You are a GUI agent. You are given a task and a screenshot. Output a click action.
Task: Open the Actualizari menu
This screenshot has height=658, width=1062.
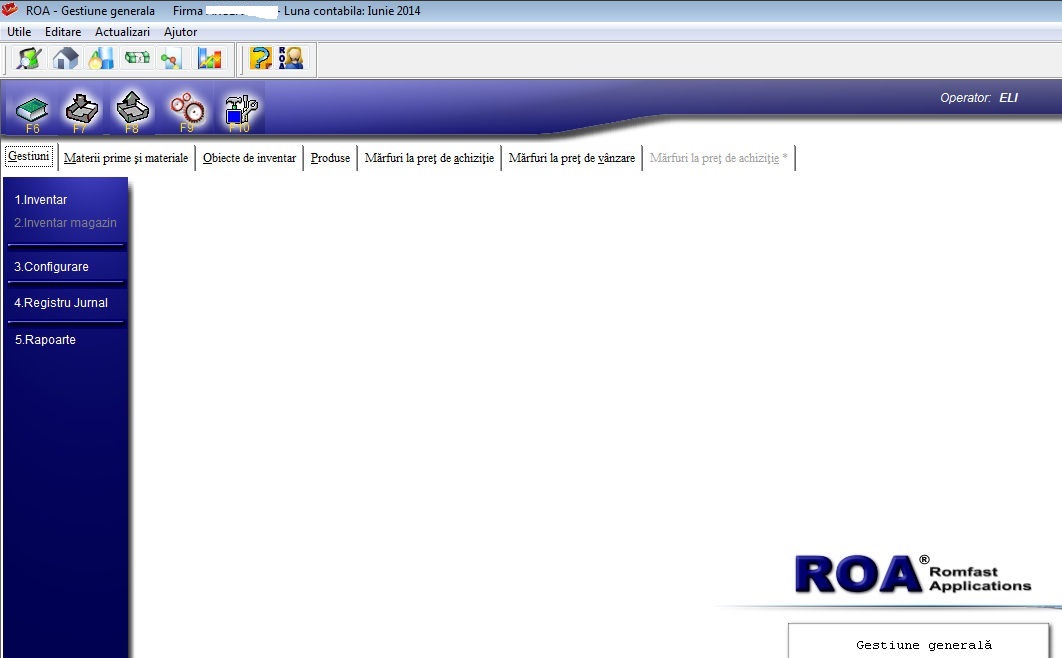coord(123,32)
